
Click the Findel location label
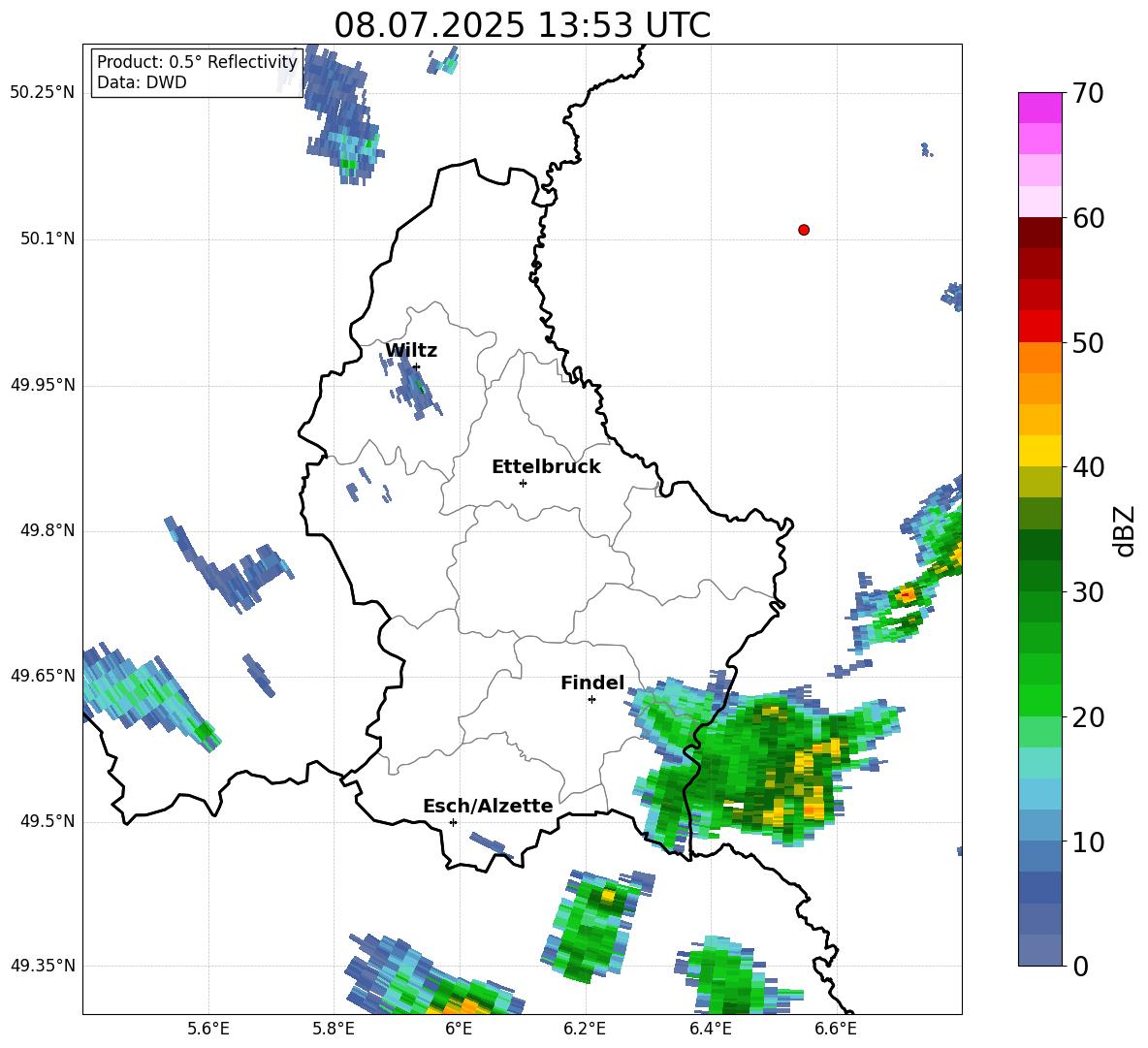592,683
